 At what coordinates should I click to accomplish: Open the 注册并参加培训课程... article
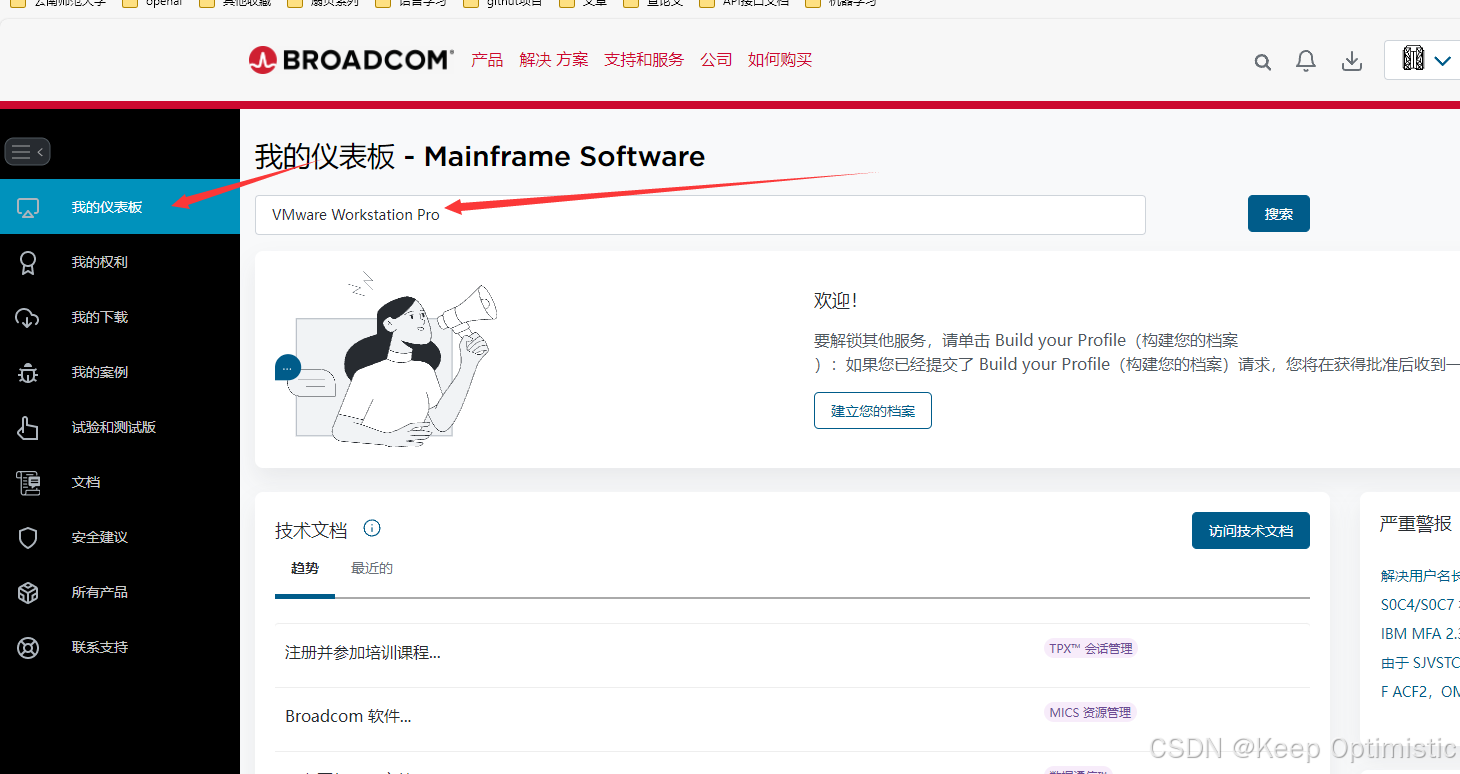pos(363,653)
